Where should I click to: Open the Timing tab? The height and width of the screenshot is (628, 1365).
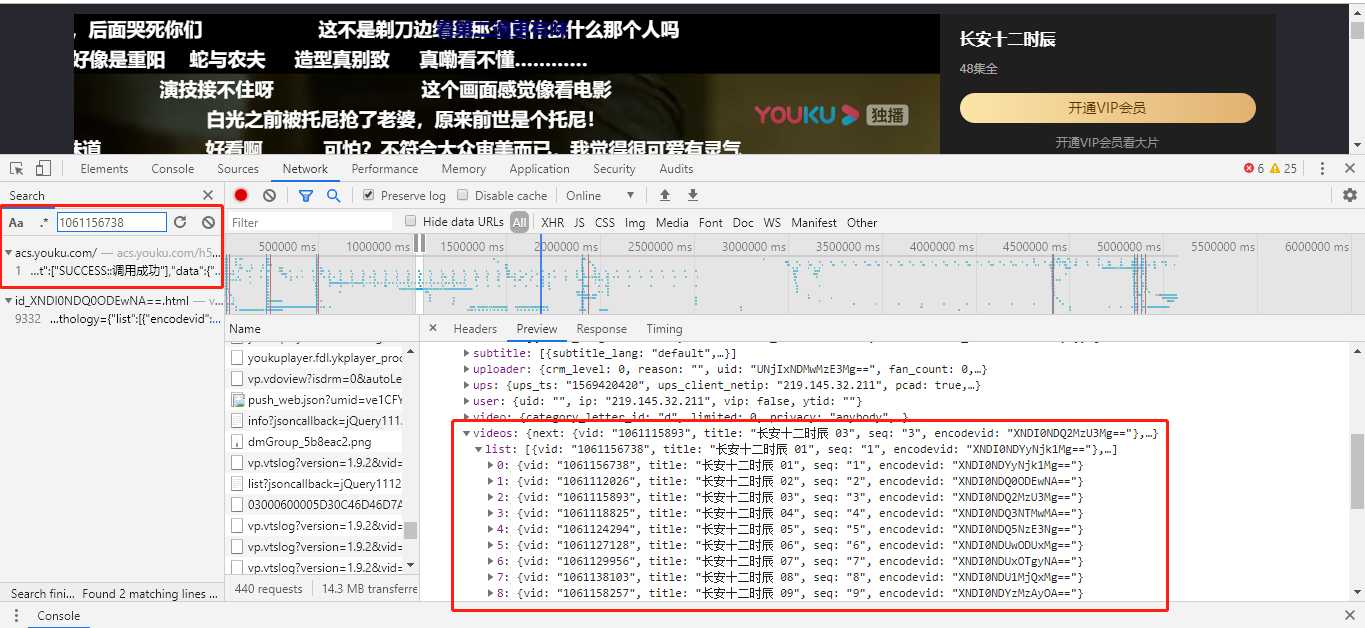tap(664, 328)
